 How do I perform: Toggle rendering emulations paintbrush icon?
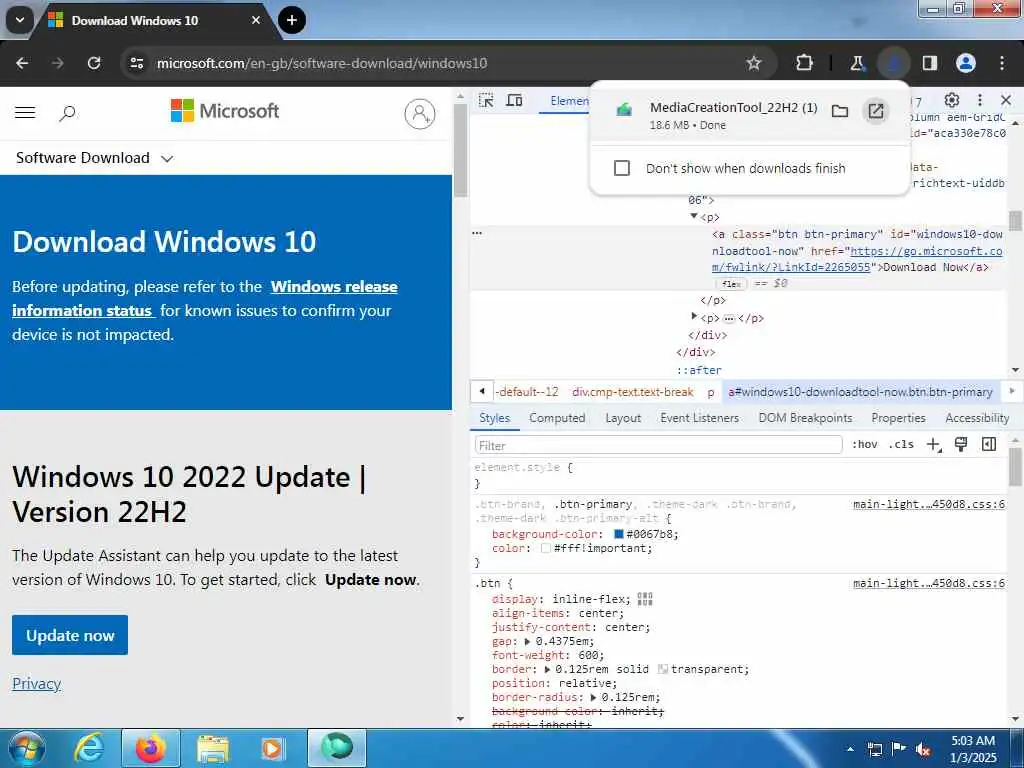click(x=961, y=445)
